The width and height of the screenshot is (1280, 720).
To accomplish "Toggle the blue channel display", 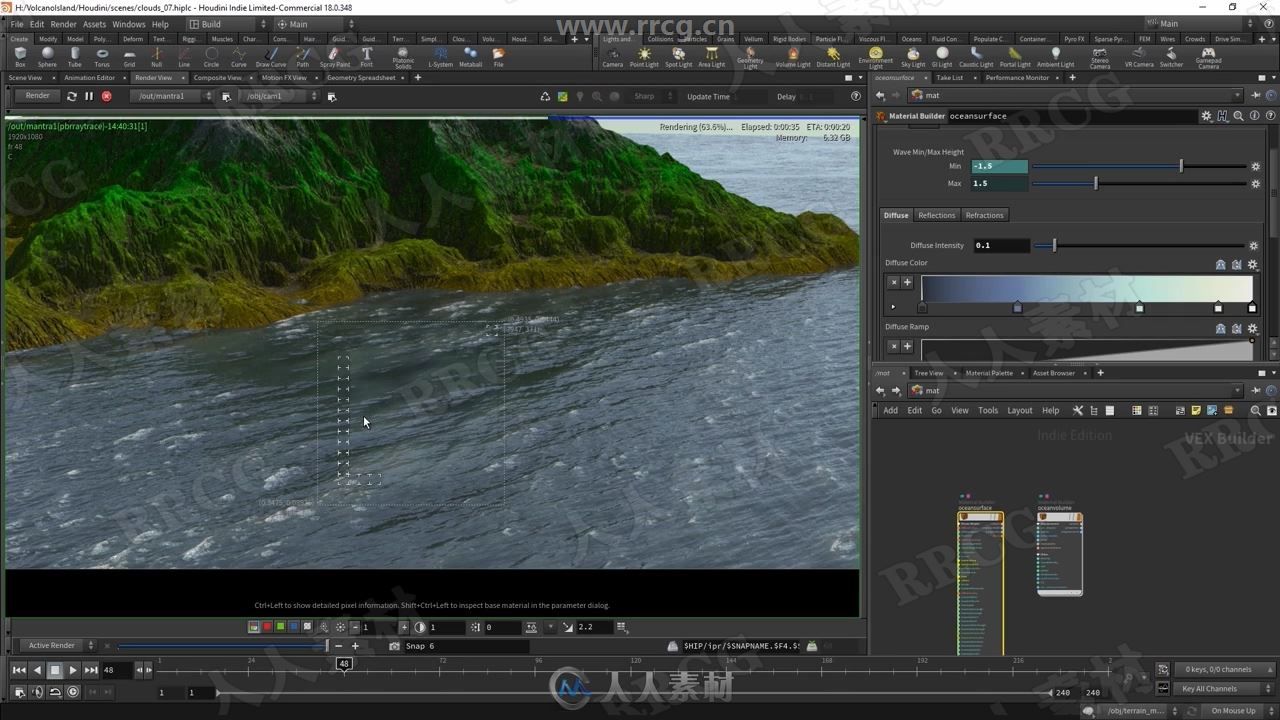I will pyautogui.click(x=294, y=627).
